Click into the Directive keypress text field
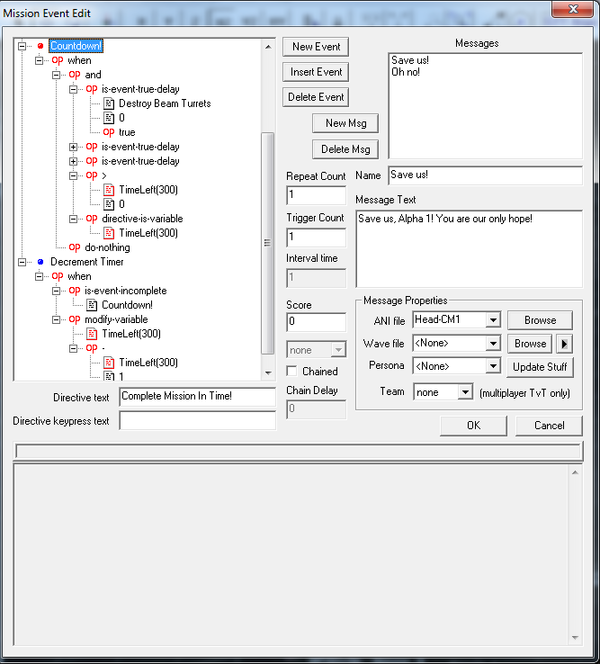 pyautogui.click(x=196, y=421)
